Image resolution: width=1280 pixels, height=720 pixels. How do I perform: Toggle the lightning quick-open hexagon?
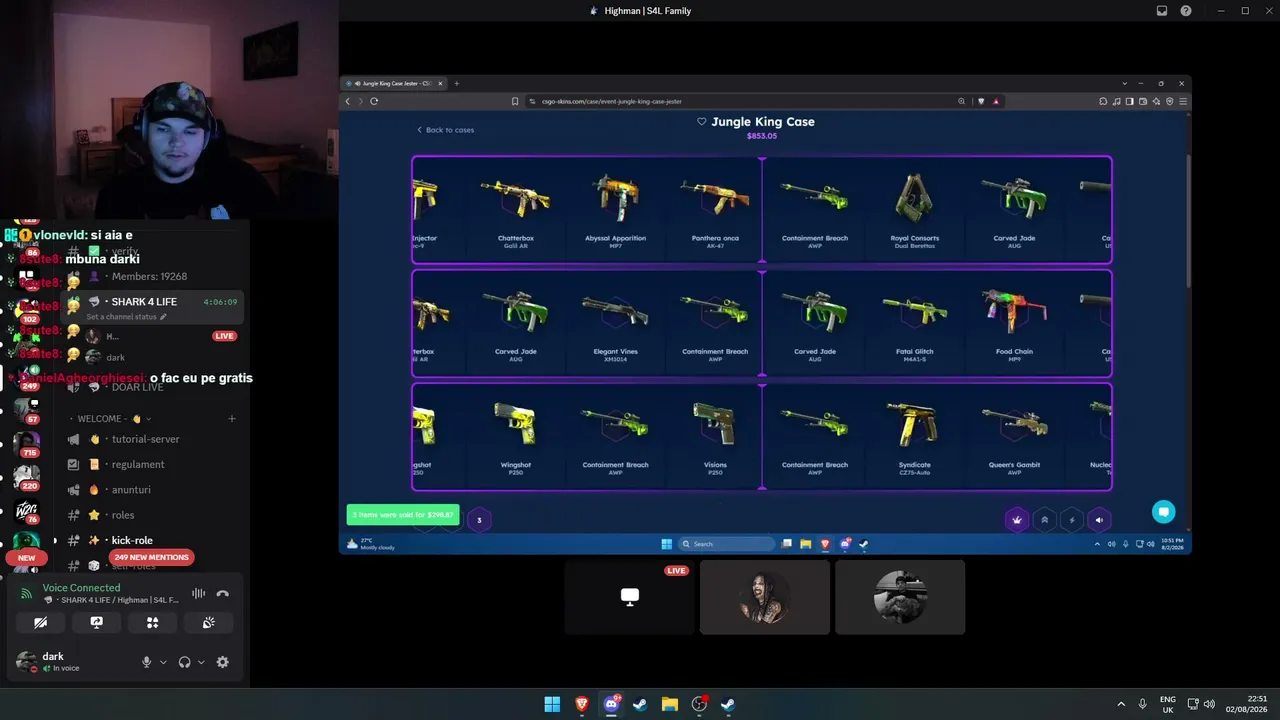[x=1072, y=520]
